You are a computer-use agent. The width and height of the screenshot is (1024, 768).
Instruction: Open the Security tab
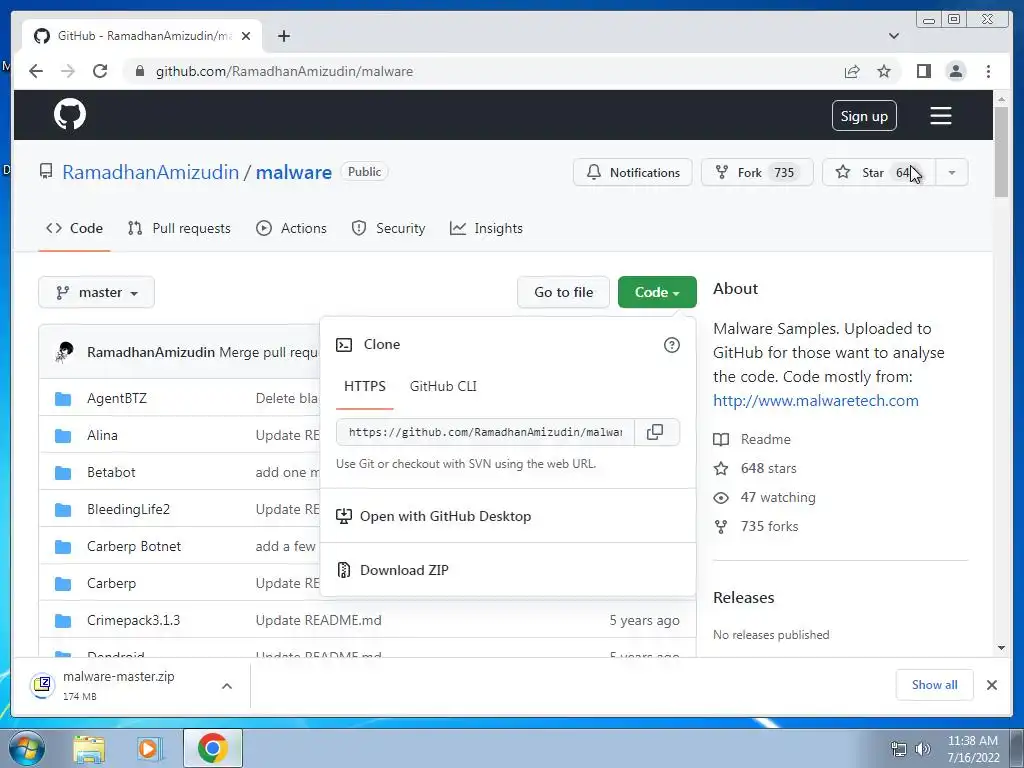pos(389,229)
